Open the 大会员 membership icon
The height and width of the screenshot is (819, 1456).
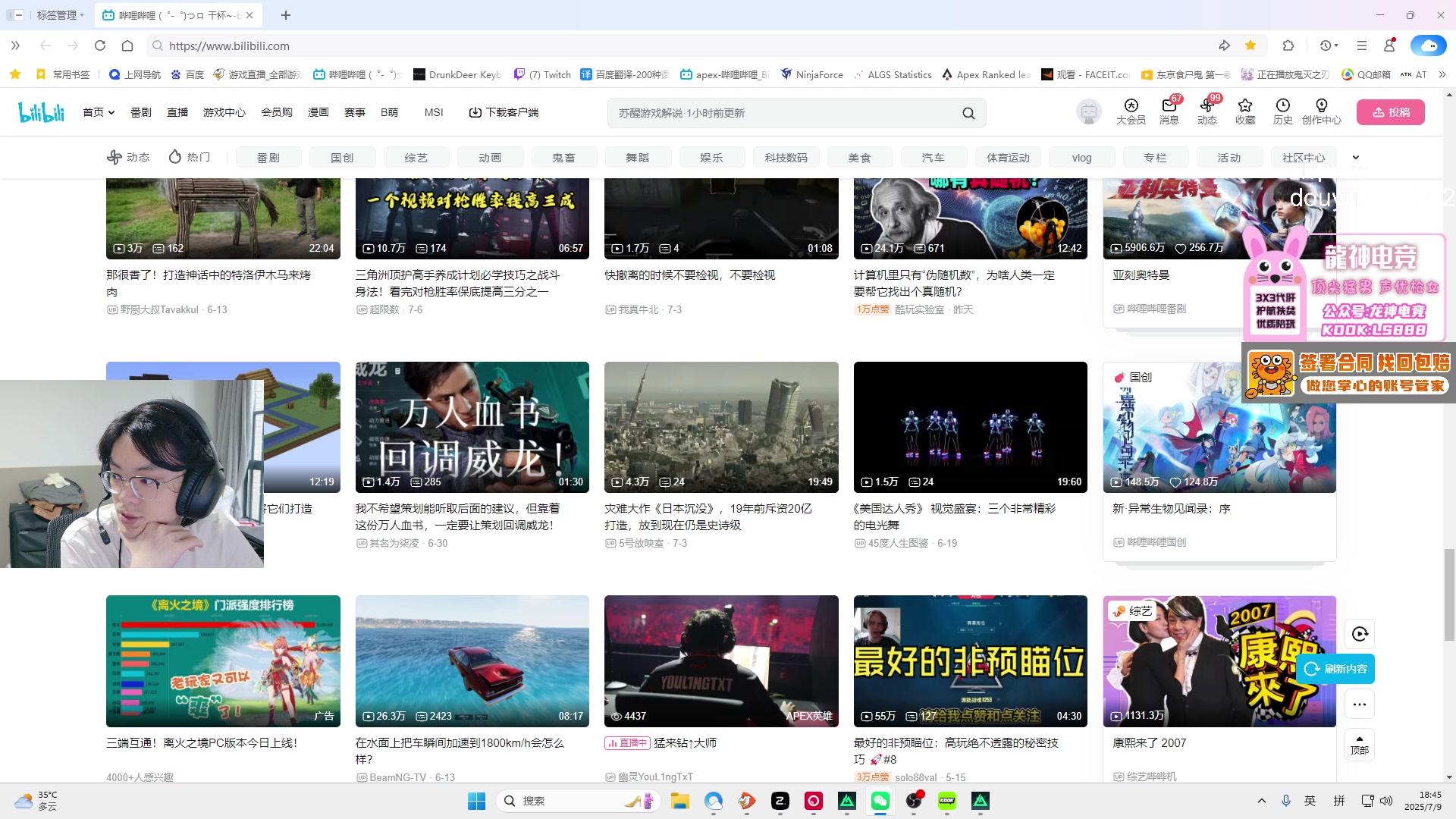1131,111
